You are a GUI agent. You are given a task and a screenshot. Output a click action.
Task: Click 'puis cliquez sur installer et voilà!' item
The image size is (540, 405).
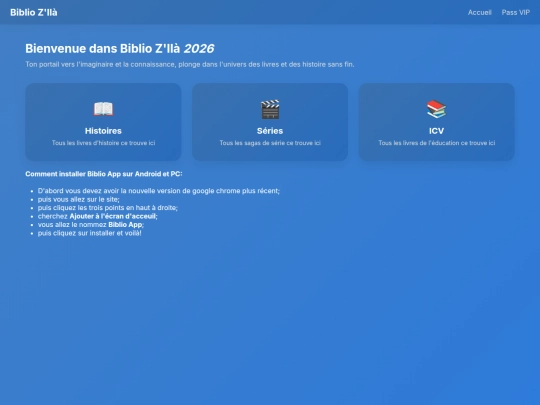[90, 233]
